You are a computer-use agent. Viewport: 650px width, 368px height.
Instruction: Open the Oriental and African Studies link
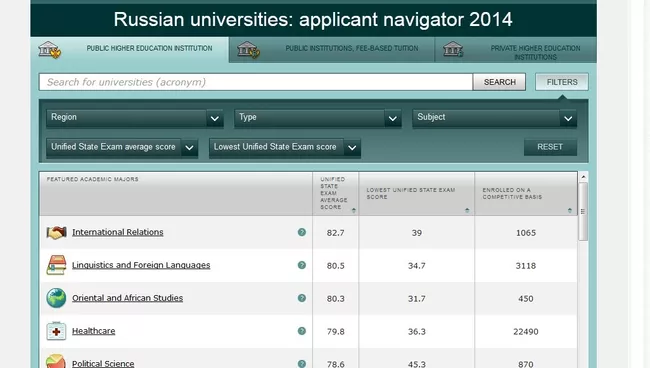click(x=127, y=298)
